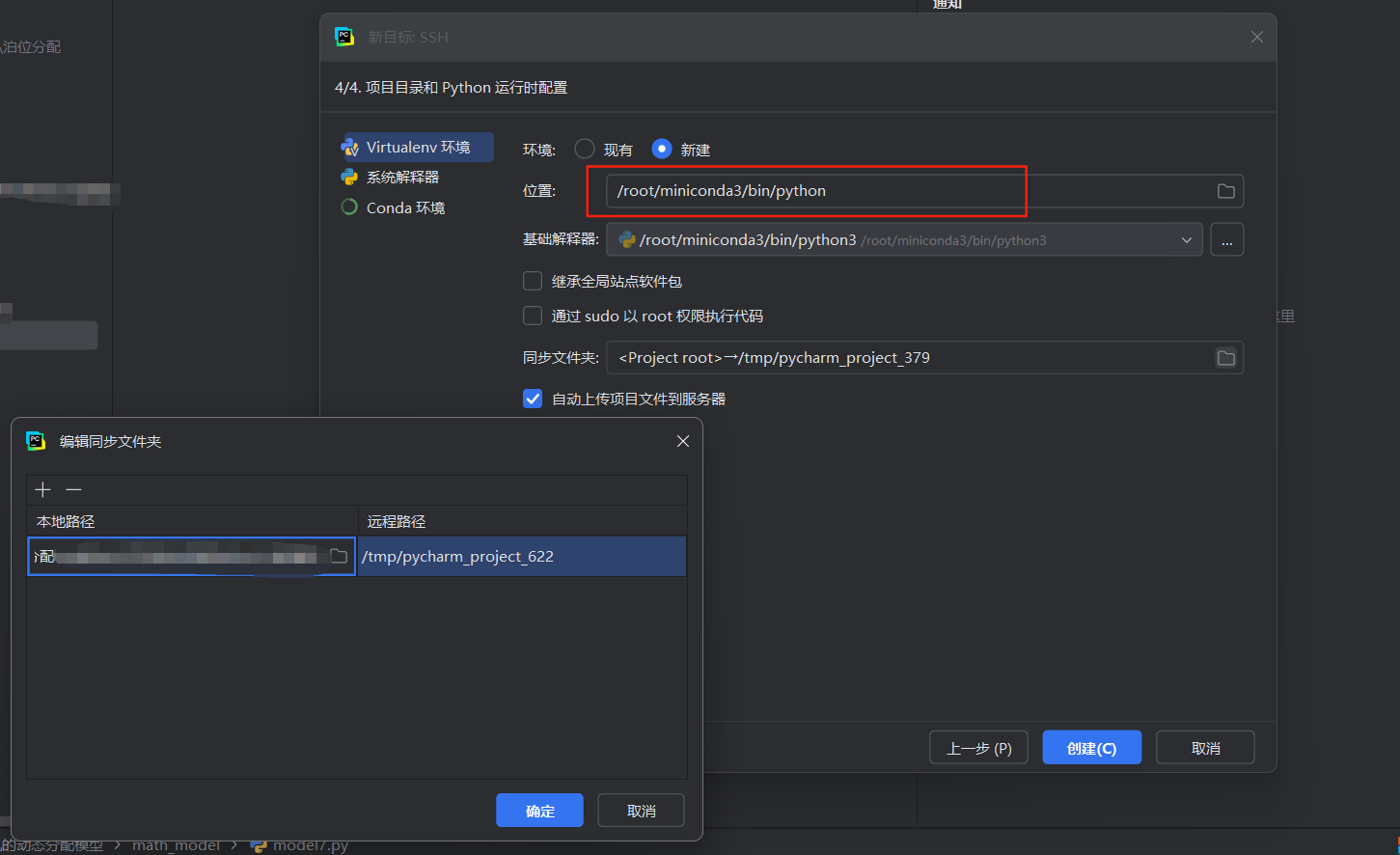
Task: Click the 创建(C) button
Action: (1091, 748)
